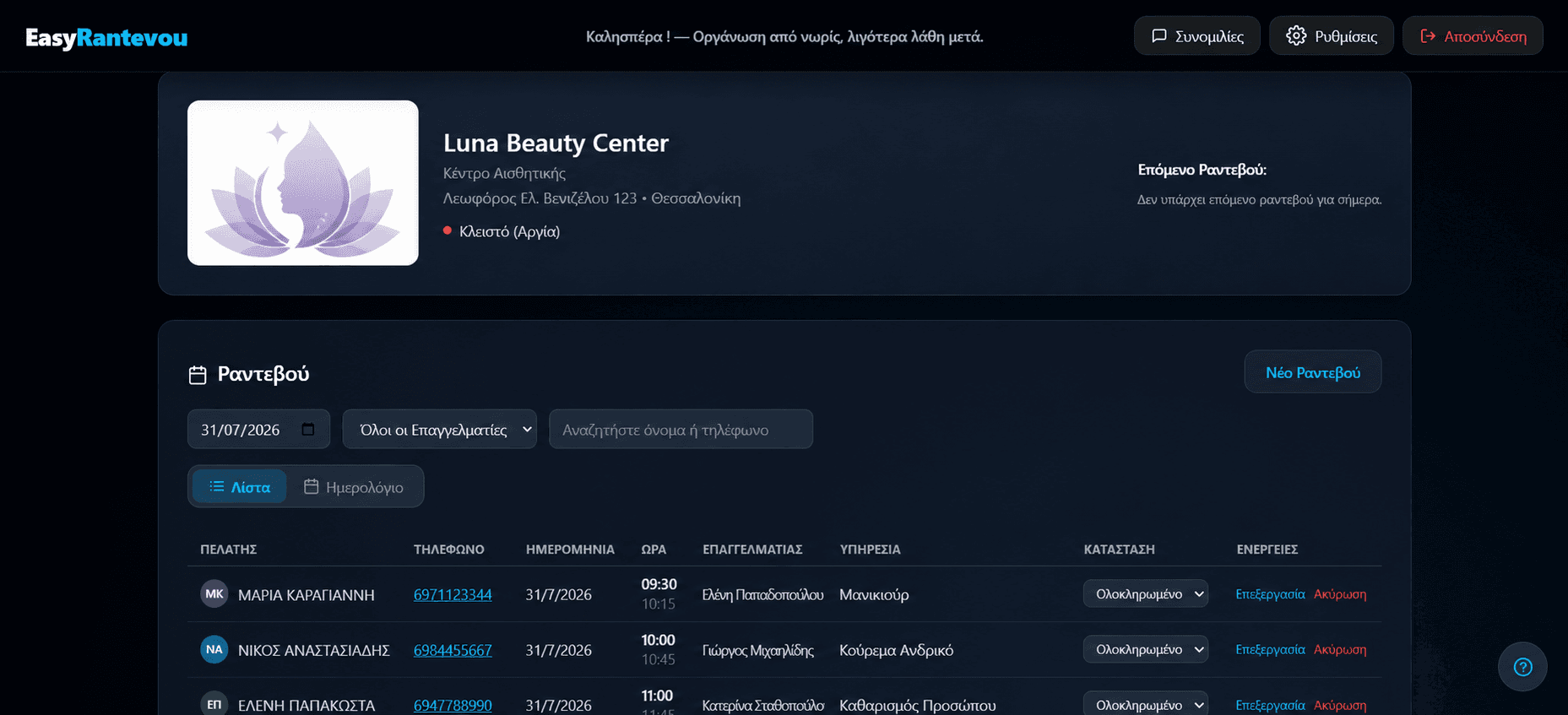Click phone link 6947788990

(x=453, y=705)
